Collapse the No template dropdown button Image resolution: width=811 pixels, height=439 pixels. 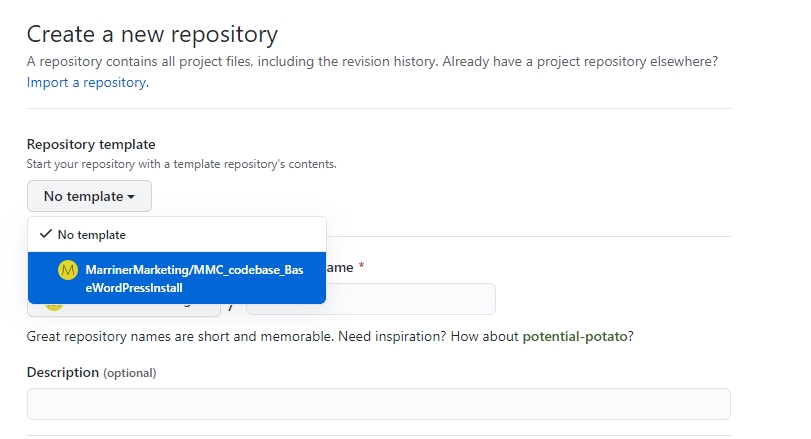89,197
